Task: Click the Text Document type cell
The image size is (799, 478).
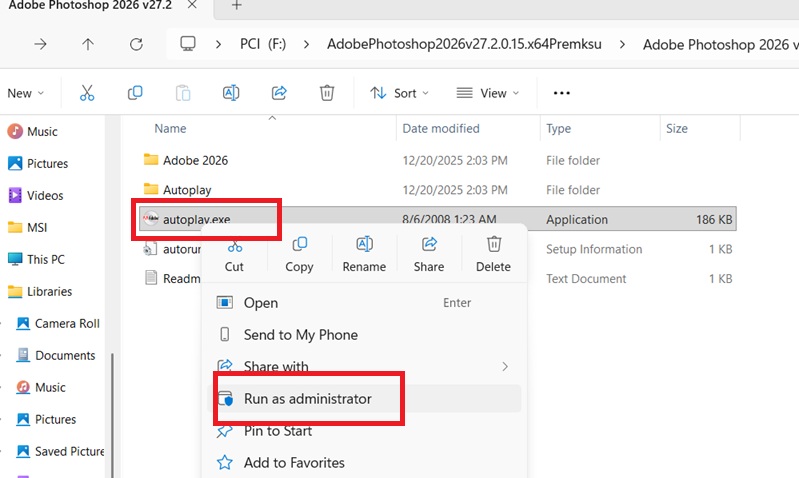Action: tap(586, 279)
